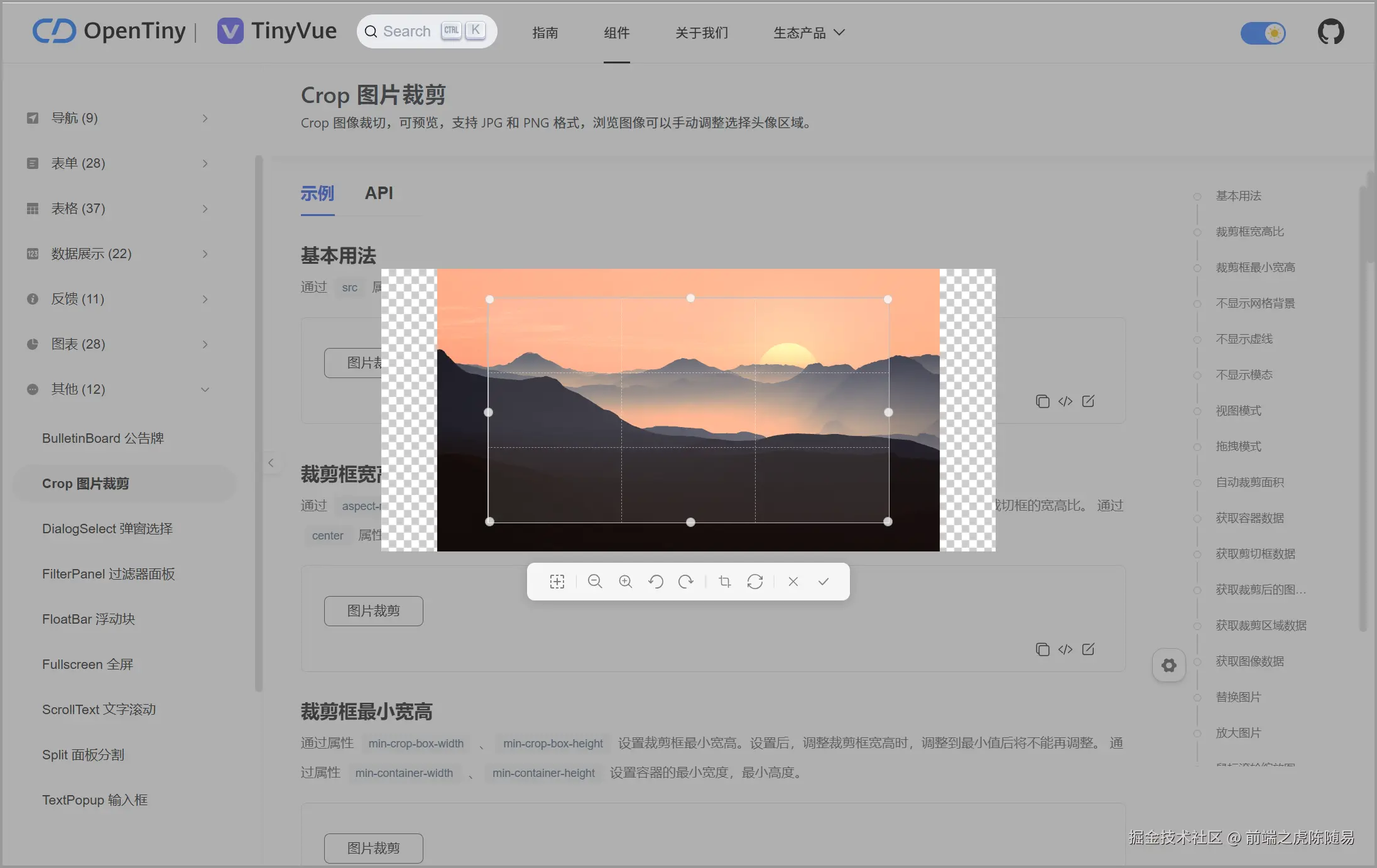Switch to the API tab

(379, 193)
